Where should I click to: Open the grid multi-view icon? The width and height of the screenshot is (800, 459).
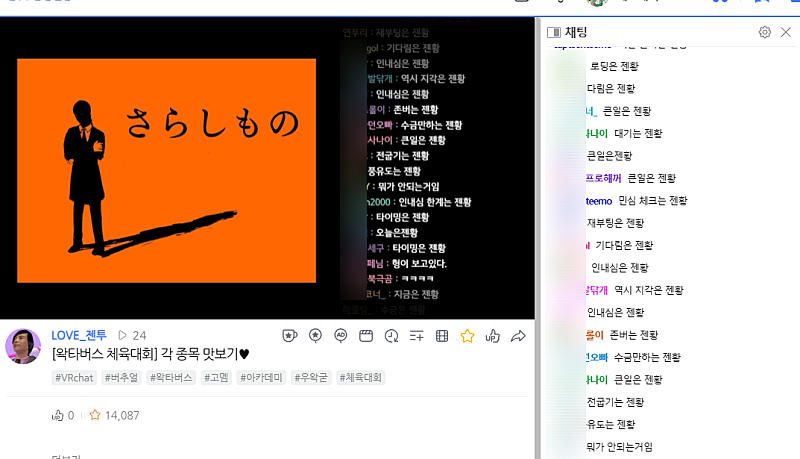tap(442, 336)
